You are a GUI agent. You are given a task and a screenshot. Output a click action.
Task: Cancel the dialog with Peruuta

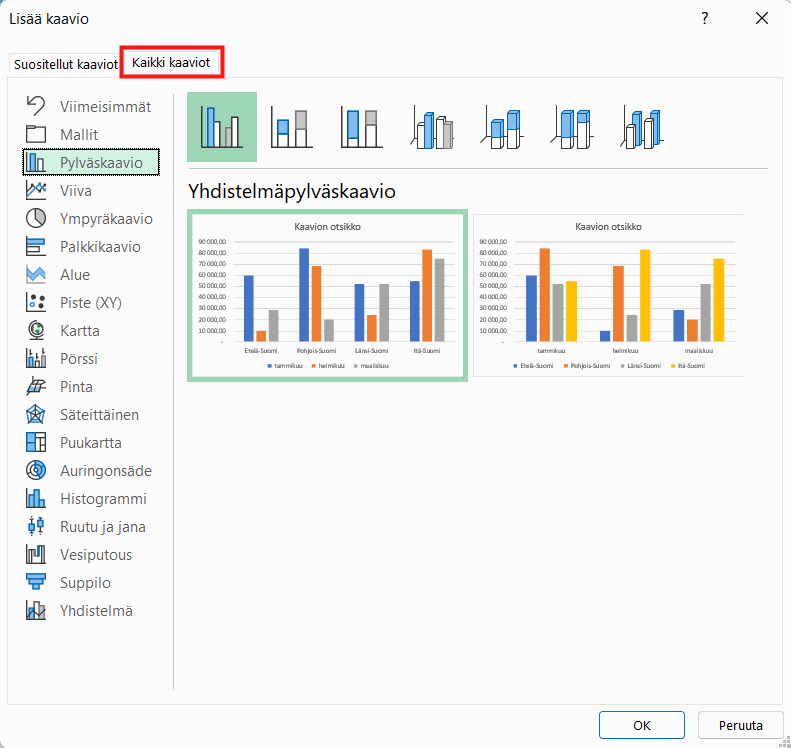click(740, 725)
